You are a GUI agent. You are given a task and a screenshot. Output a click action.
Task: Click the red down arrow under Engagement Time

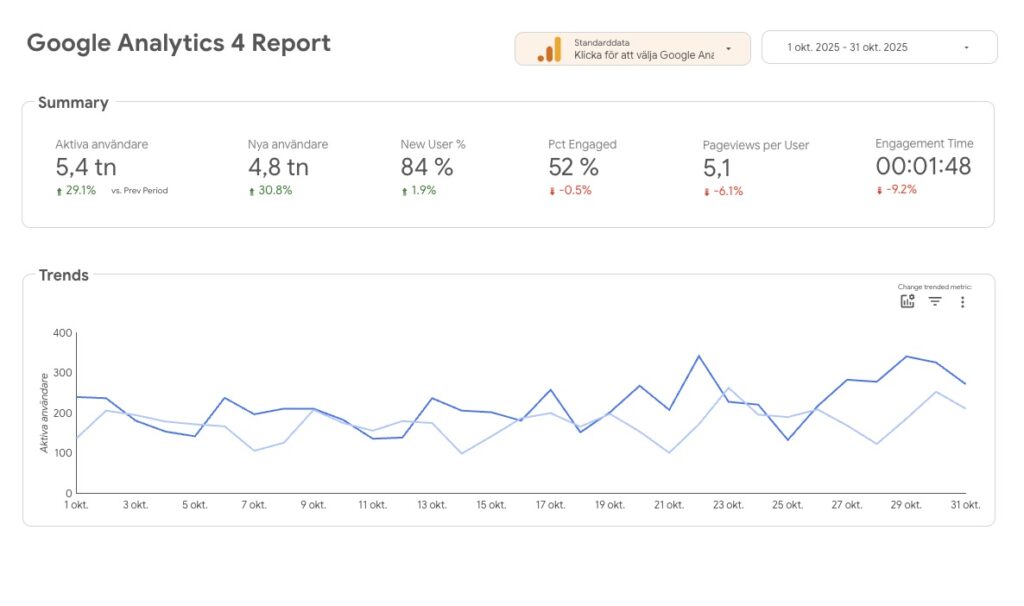[880, 190]
